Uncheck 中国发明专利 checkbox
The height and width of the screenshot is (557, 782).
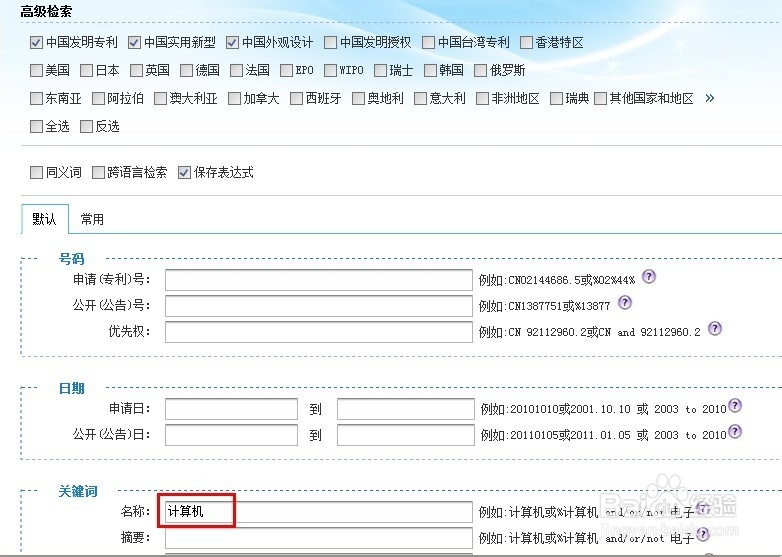(36, 42)
